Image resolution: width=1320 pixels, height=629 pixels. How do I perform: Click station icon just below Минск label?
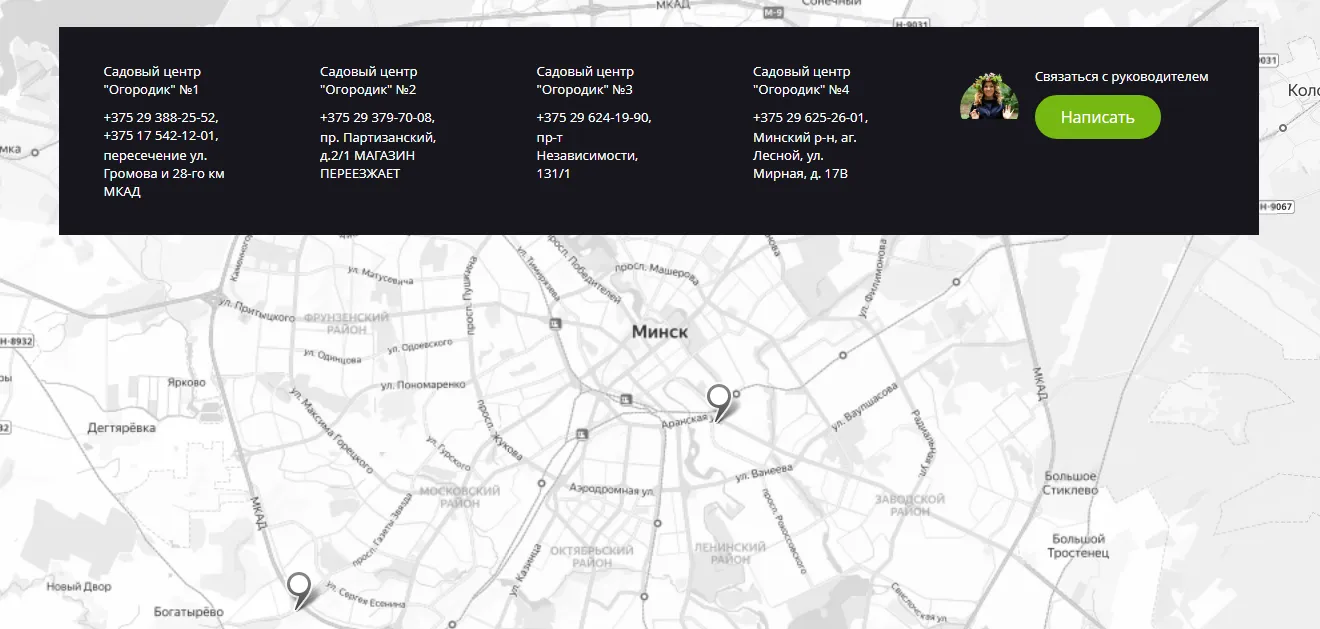[626, 399]
